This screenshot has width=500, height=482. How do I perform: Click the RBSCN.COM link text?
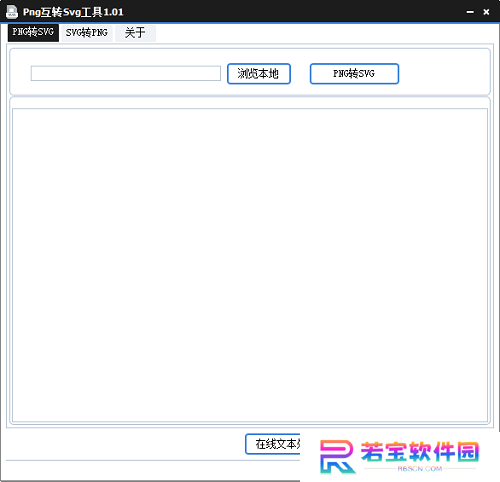[420, 469]
